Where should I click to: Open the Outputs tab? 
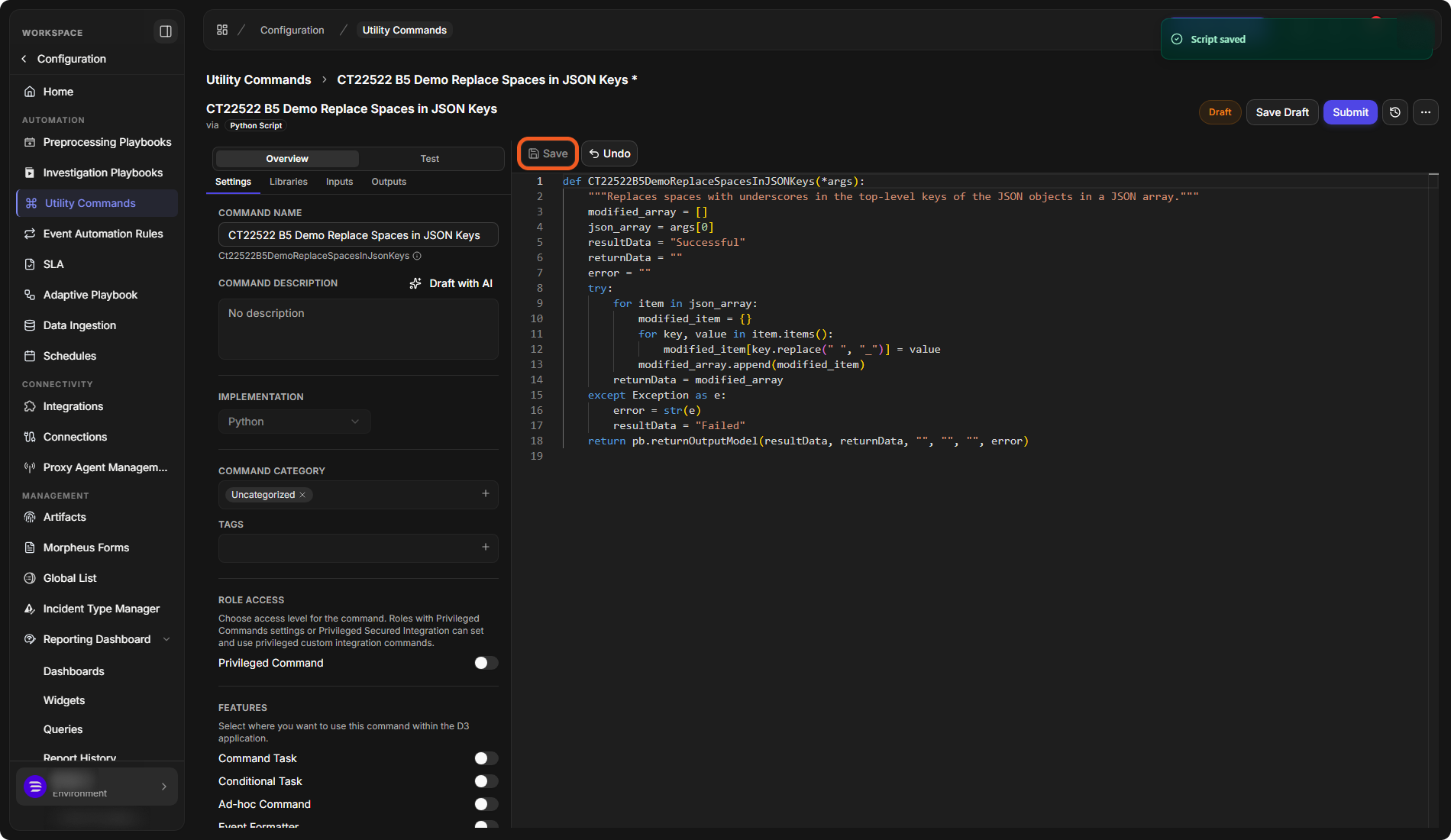389,182
